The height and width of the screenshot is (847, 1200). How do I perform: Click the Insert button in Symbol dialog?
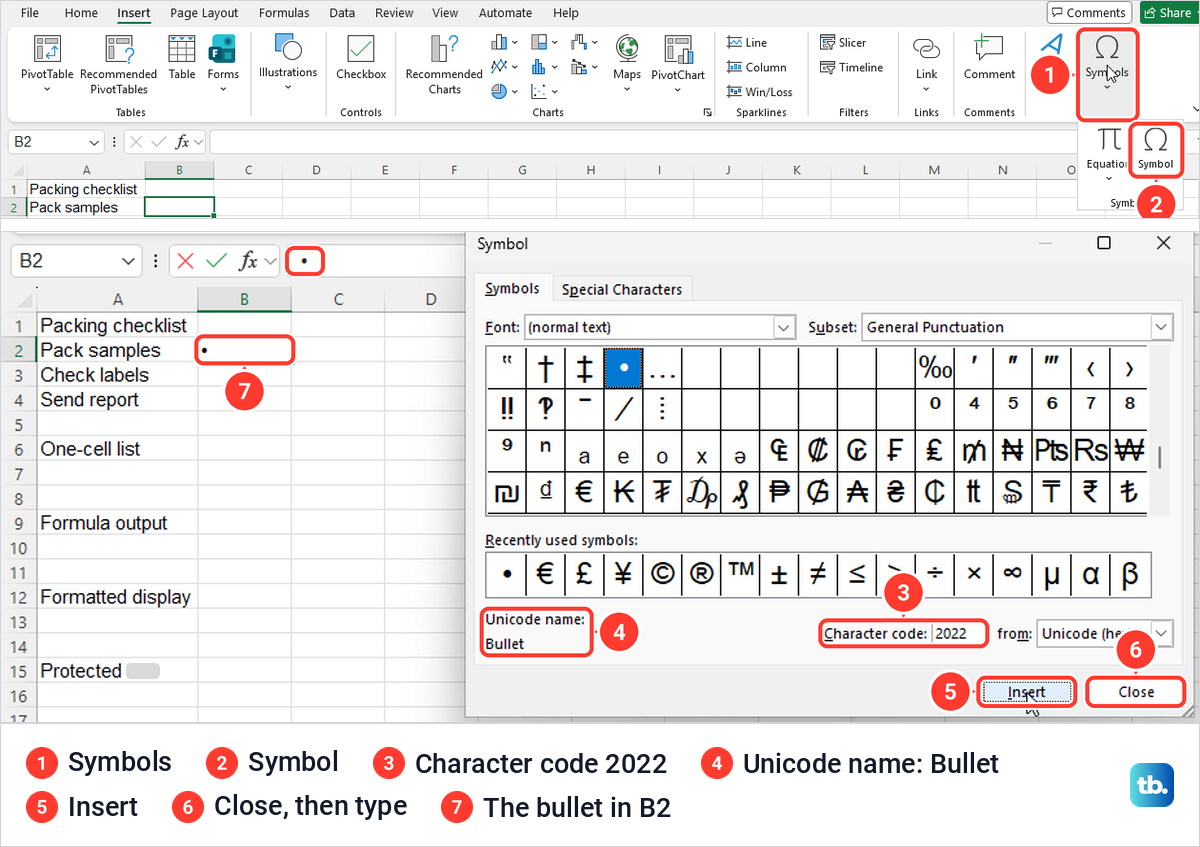click(1026, 692)
